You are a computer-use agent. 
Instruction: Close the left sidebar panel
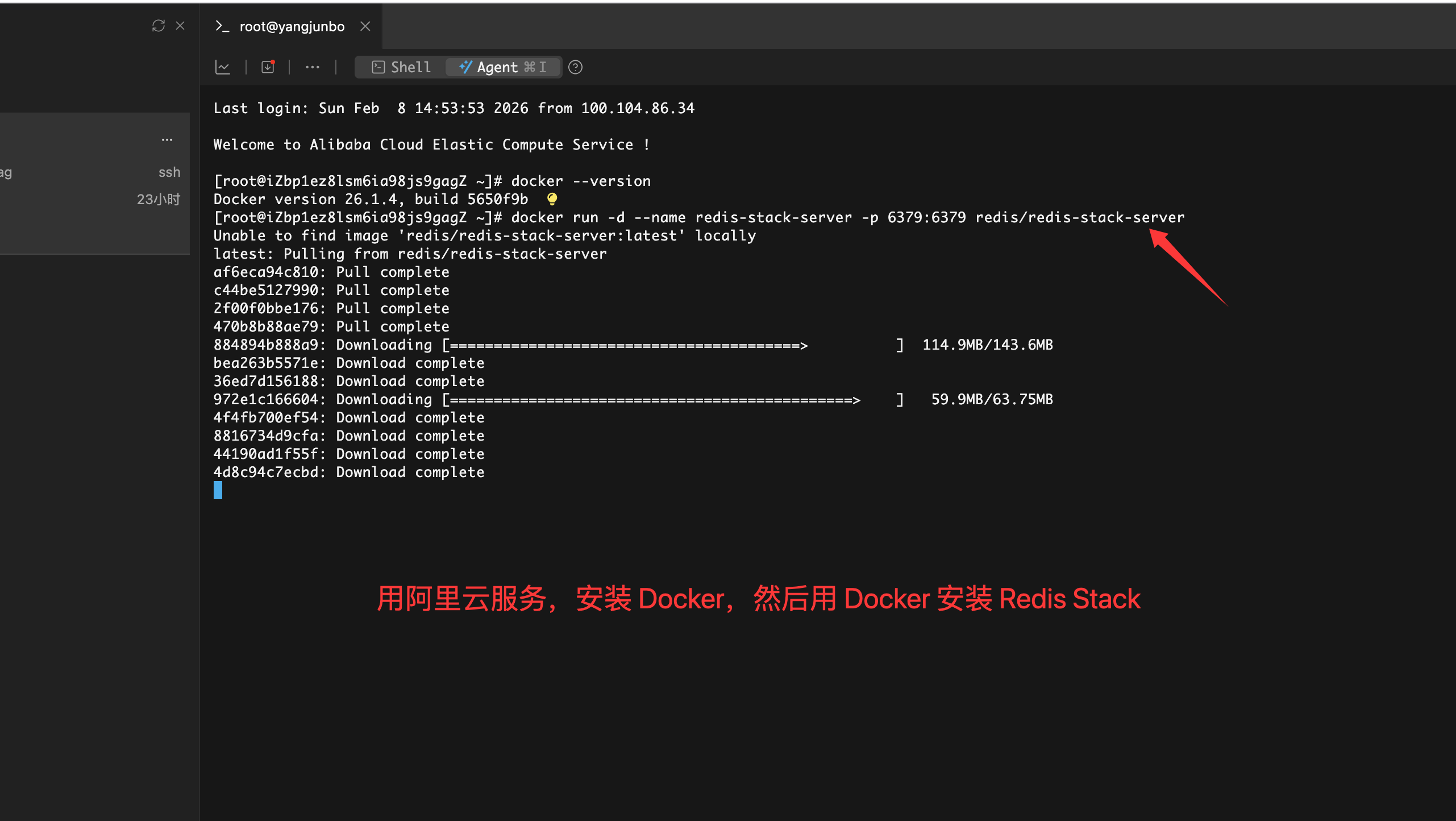[x=180, y=26]
